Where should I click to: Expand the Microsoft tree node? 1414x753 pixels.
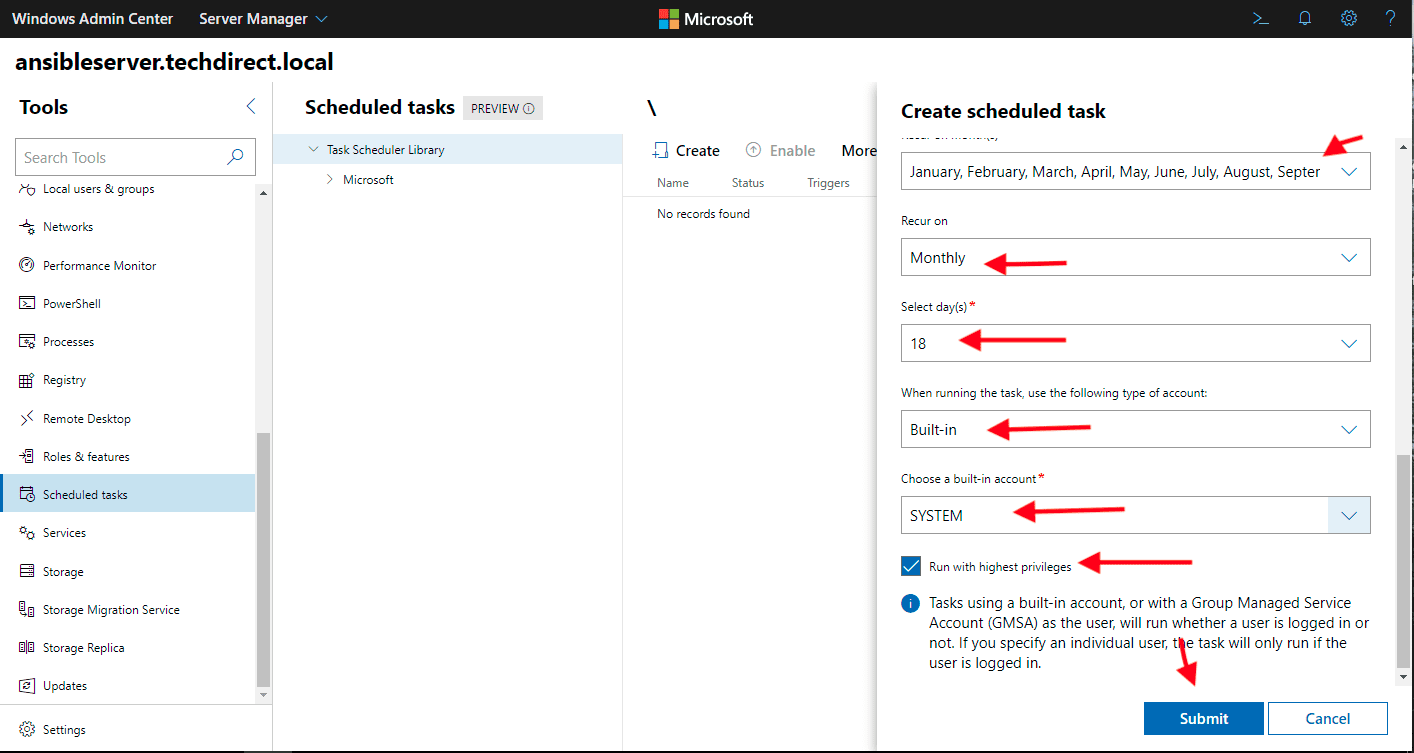[330, 180]
